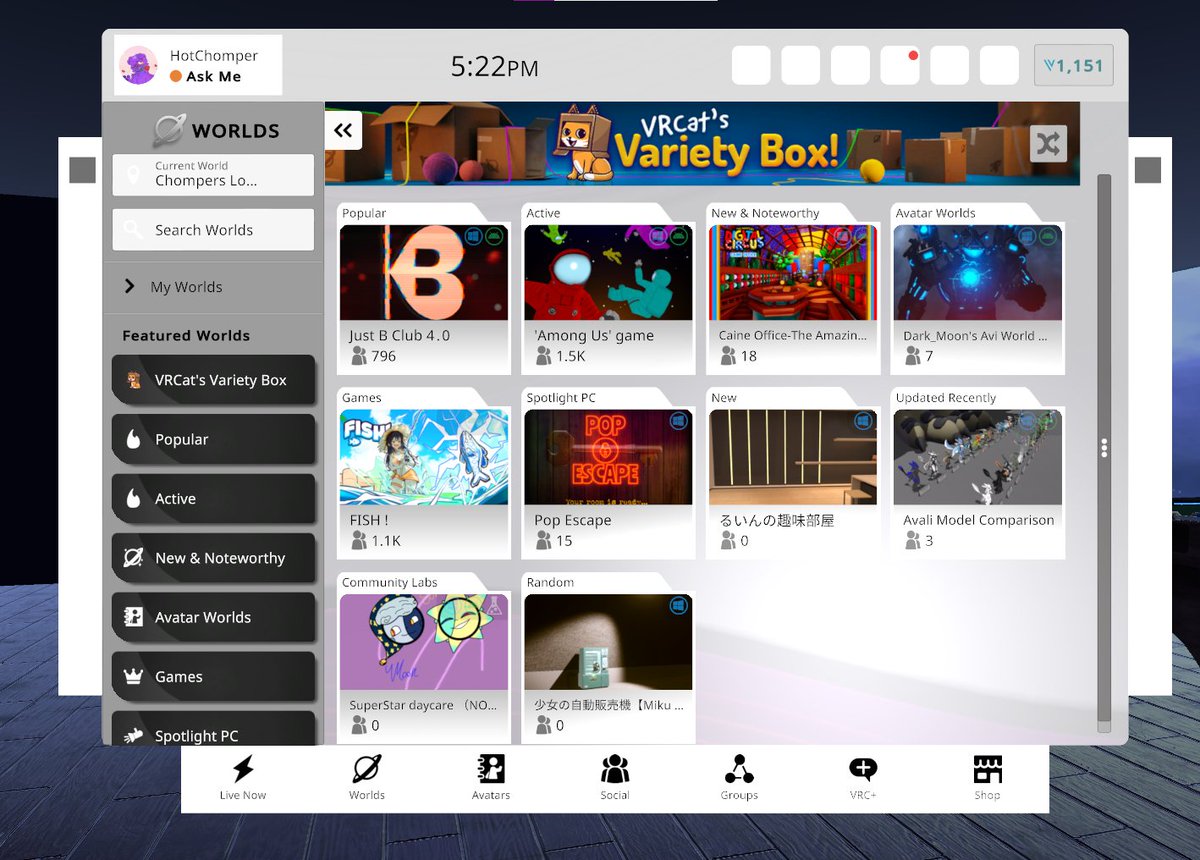1200x860 pixels.
Task: Open the VRC+ tab
Action: click(863, 778)
